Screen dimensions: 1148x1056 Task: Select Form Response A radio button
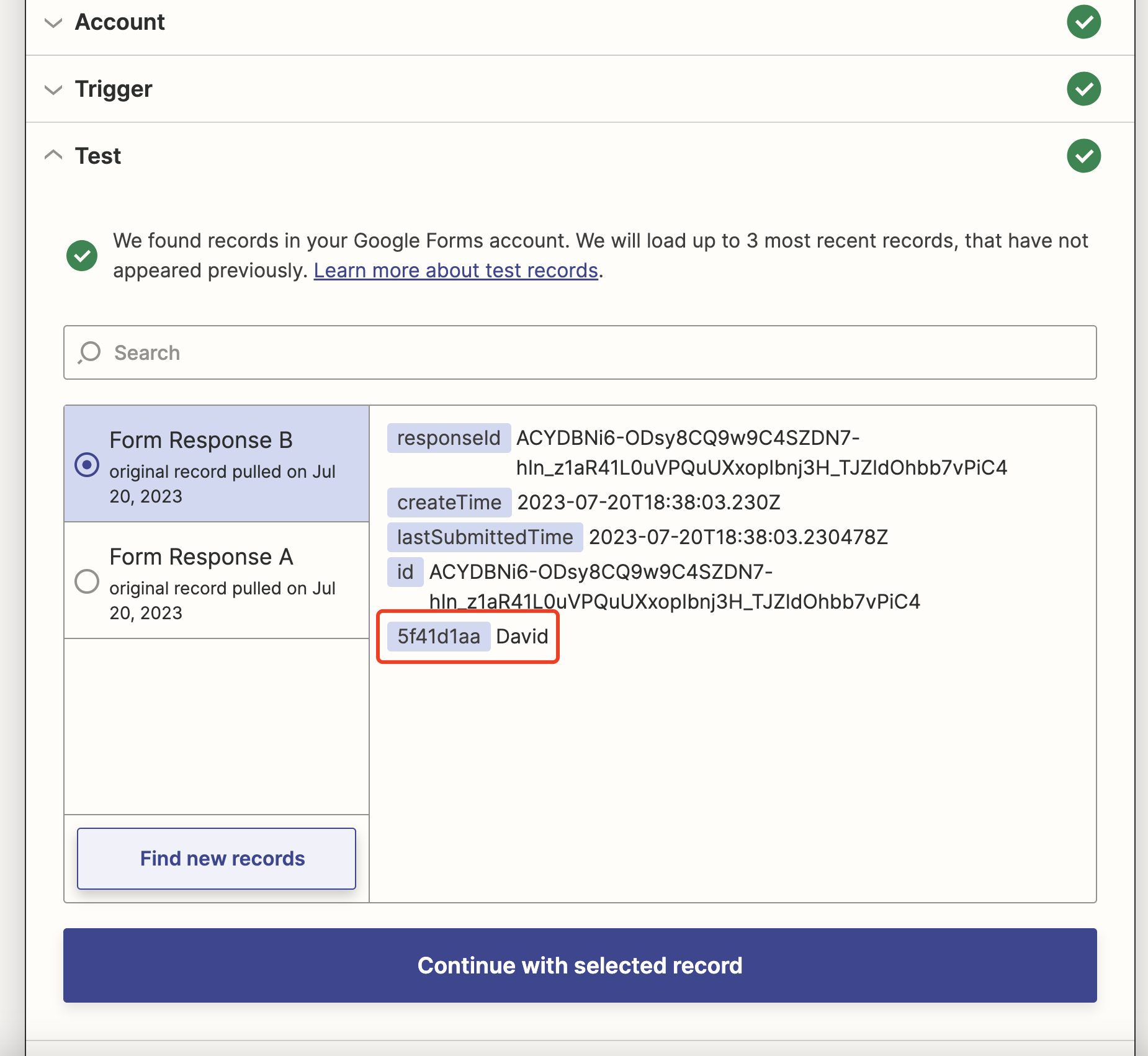(x=87, y=581)
